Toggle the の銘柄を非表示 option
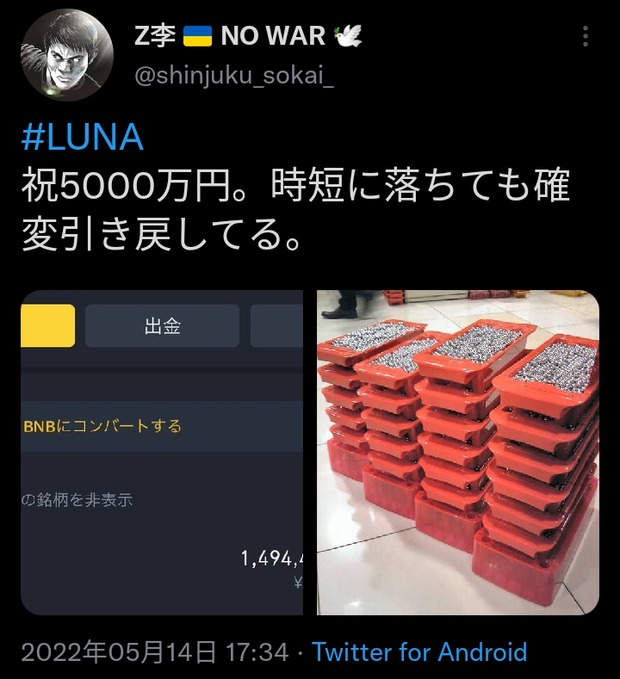 (x=77, y=500)
